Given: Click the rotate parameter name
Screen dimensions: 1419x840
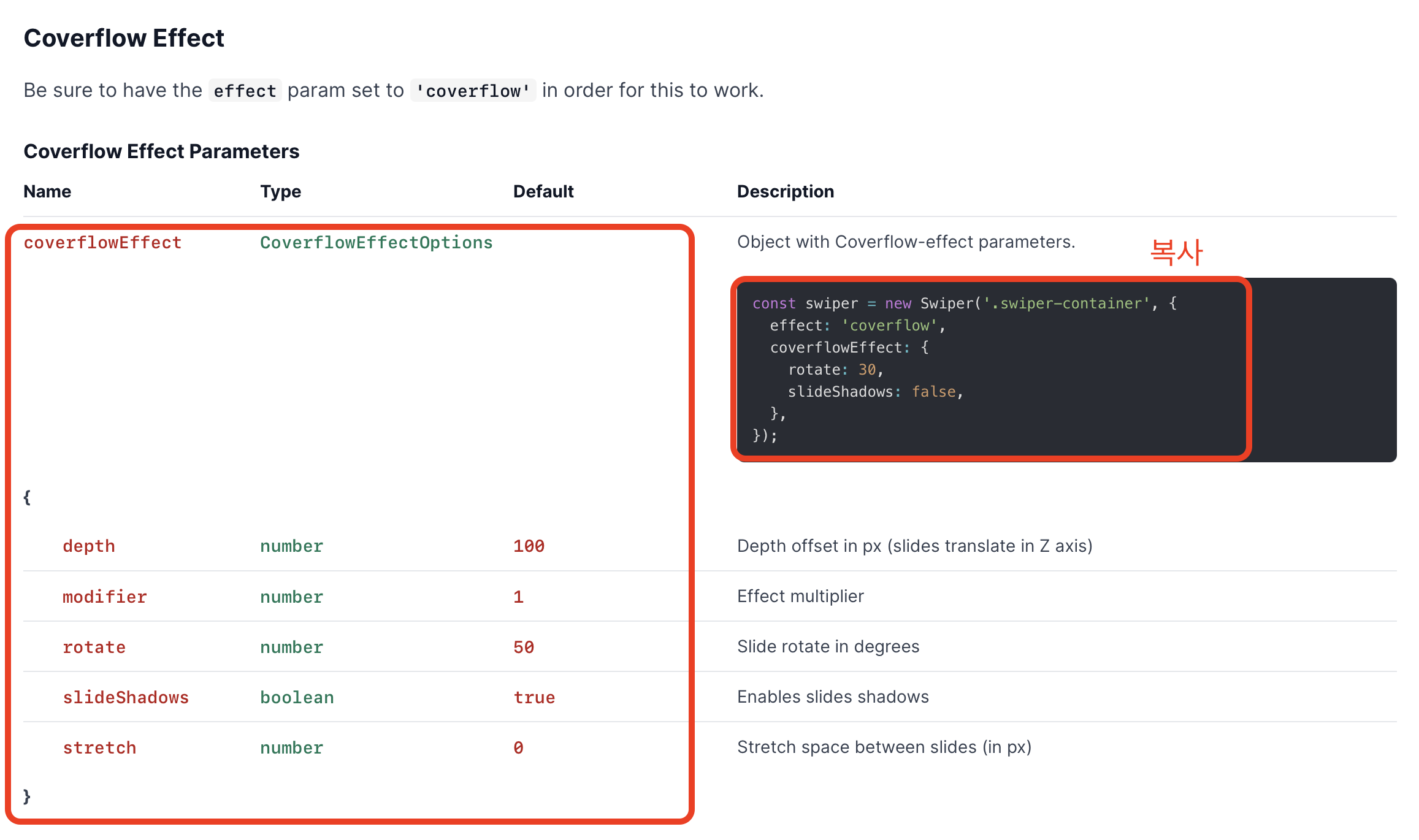Looking at the screenshot, I should (94, 647).
